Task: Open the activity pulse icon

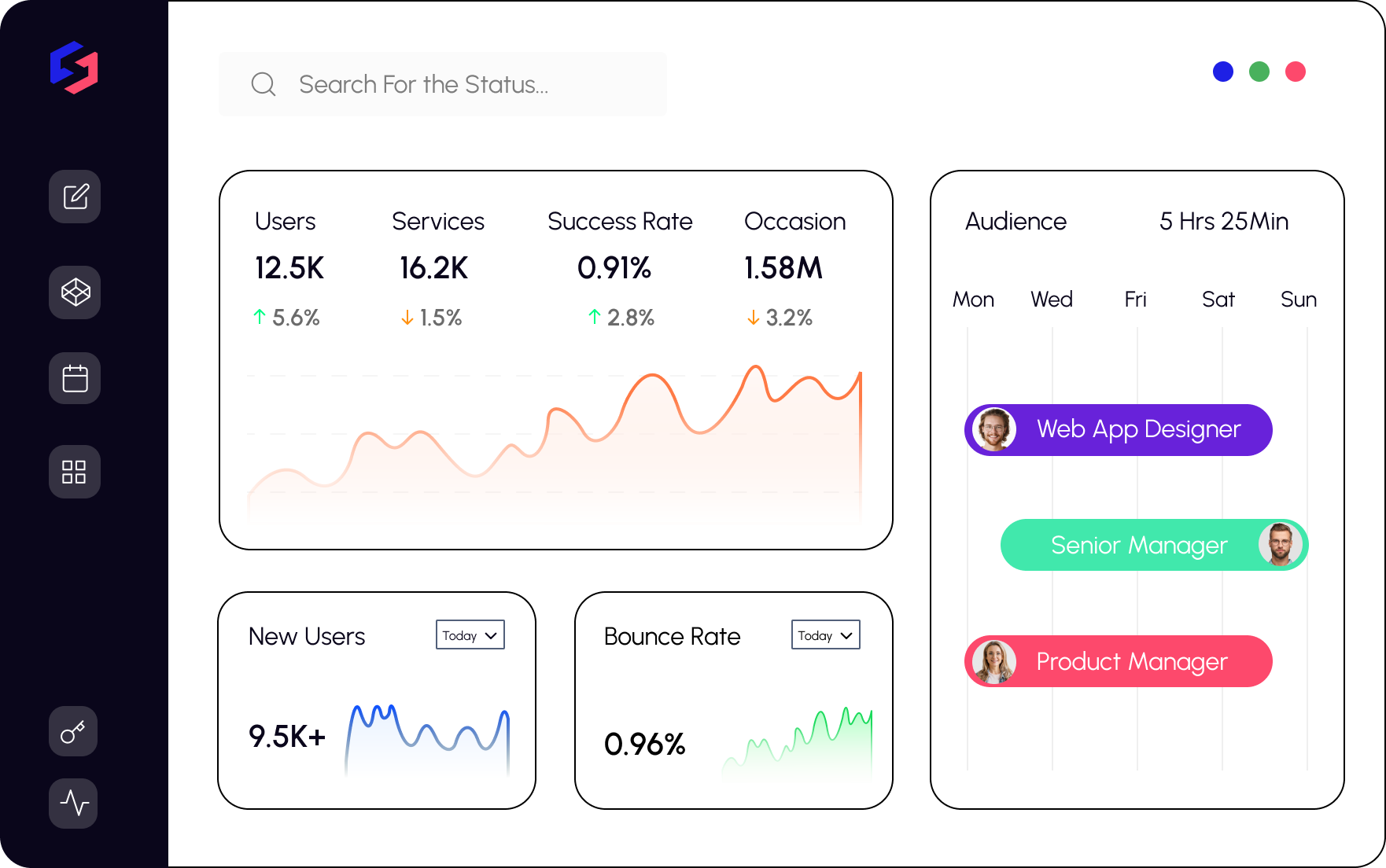Action: click(x=73, y=803)
